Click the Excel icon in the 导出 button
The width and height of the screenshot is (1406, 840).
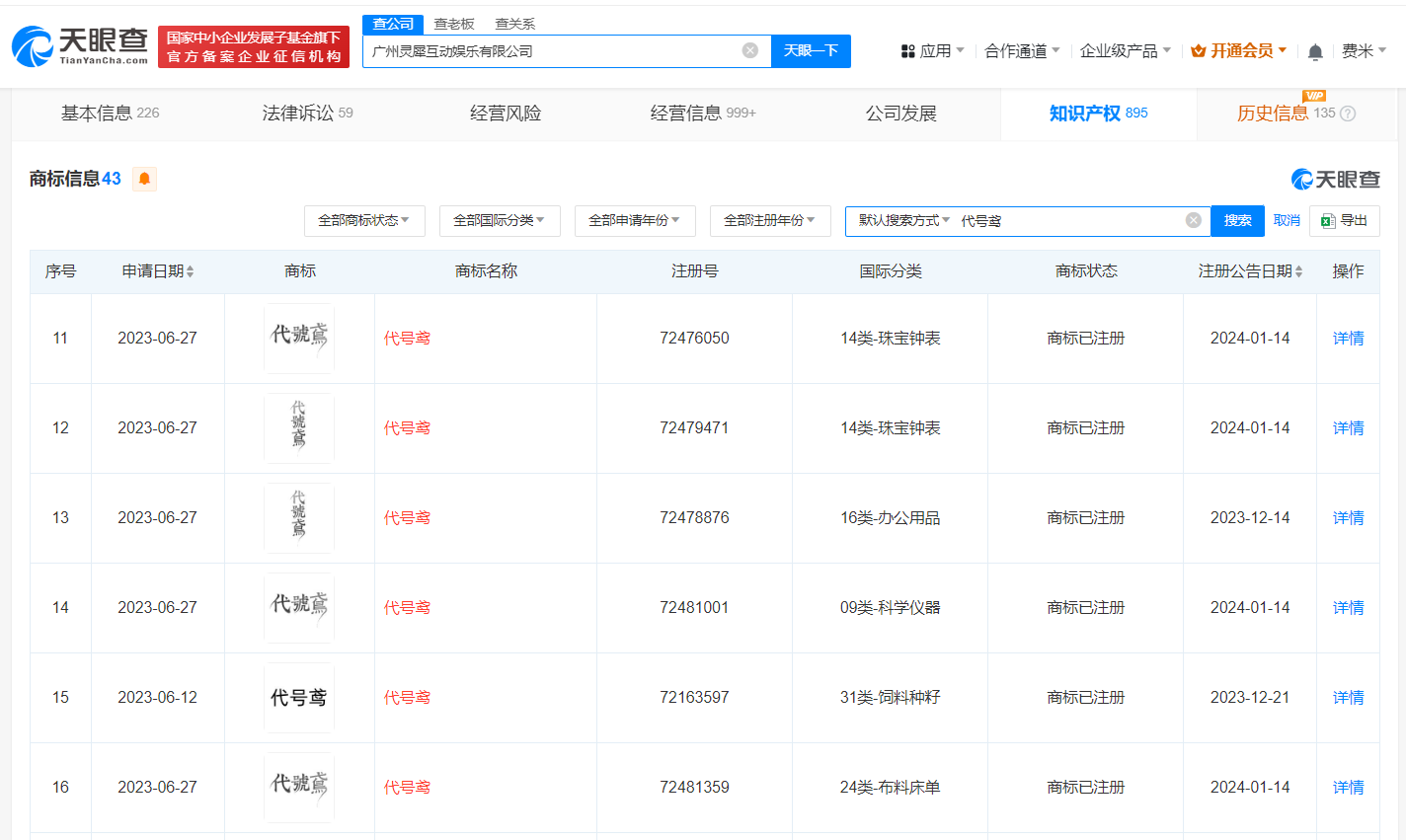point(1329,221)
